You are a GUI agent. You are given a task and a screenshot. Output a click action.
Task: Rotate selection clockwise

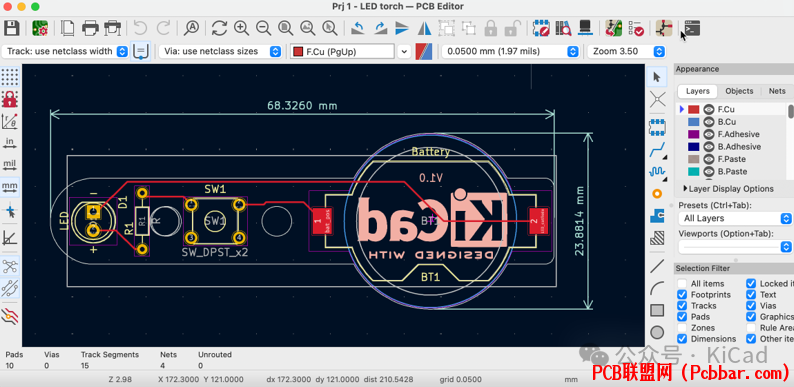tap(380, 28)
